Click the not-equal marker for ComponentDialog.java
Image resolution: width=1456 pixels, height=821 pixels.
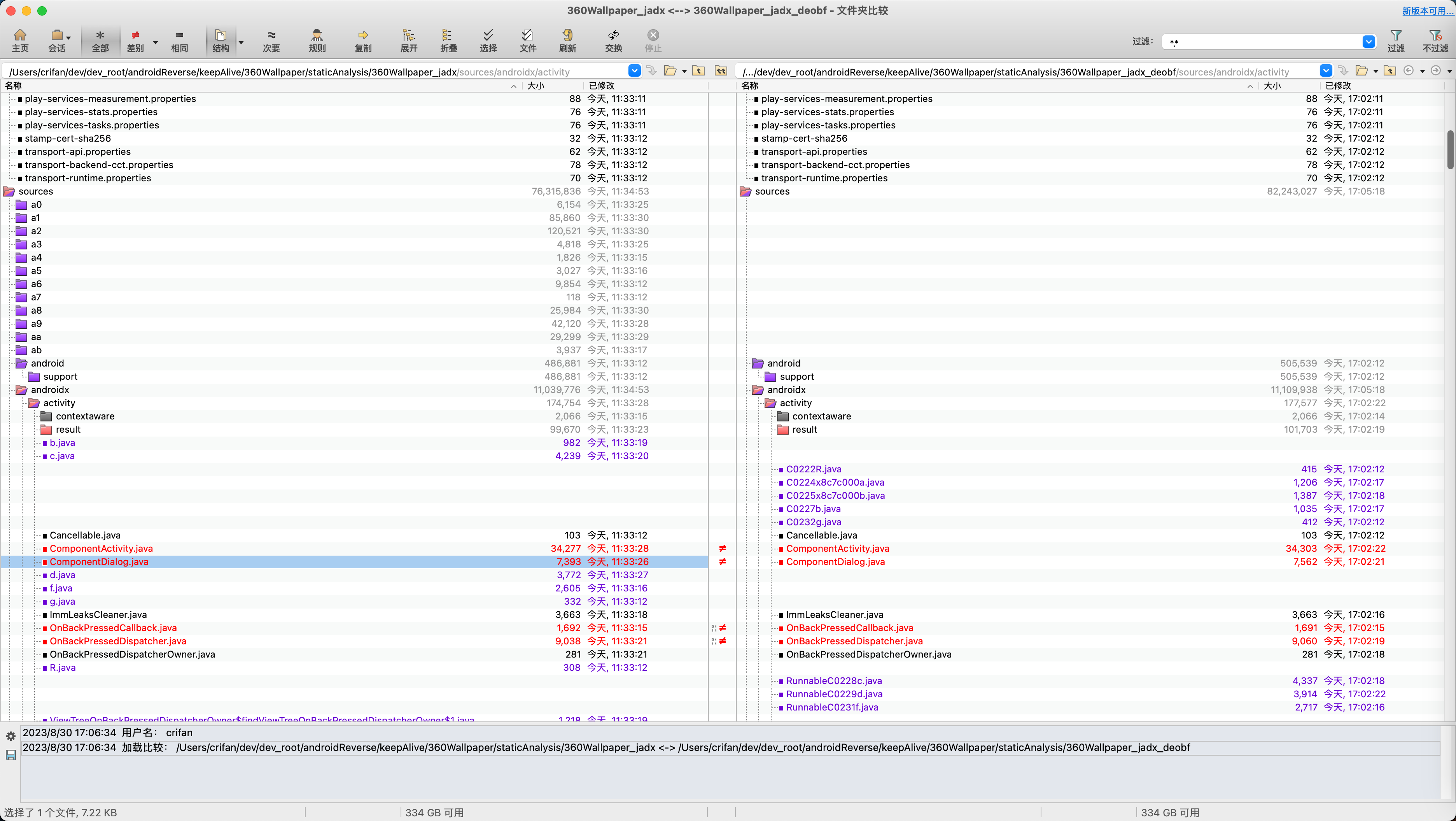coord(722,561)
